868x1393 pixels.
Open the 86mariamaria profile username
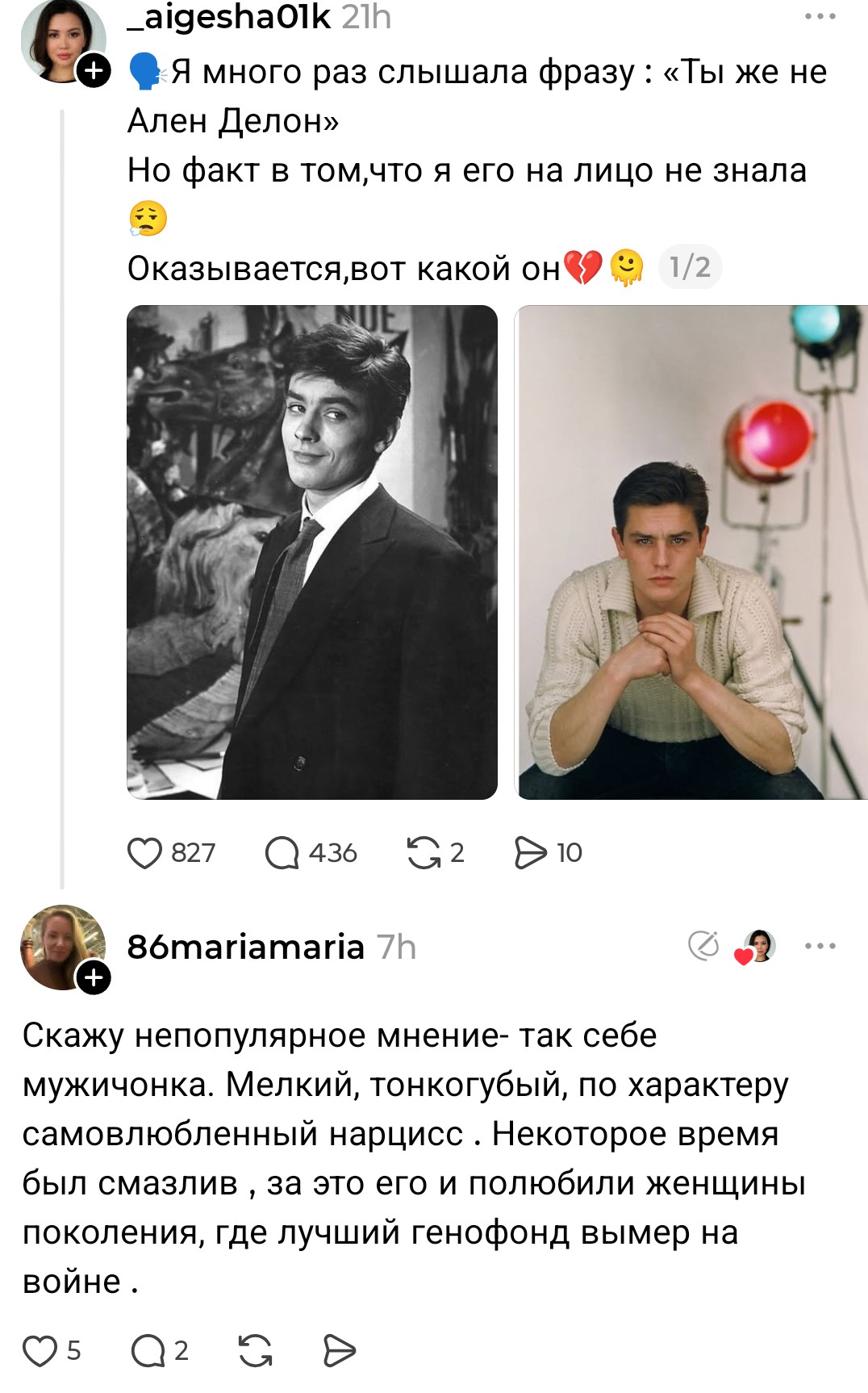pyautogui.click(x=245, y=947)
